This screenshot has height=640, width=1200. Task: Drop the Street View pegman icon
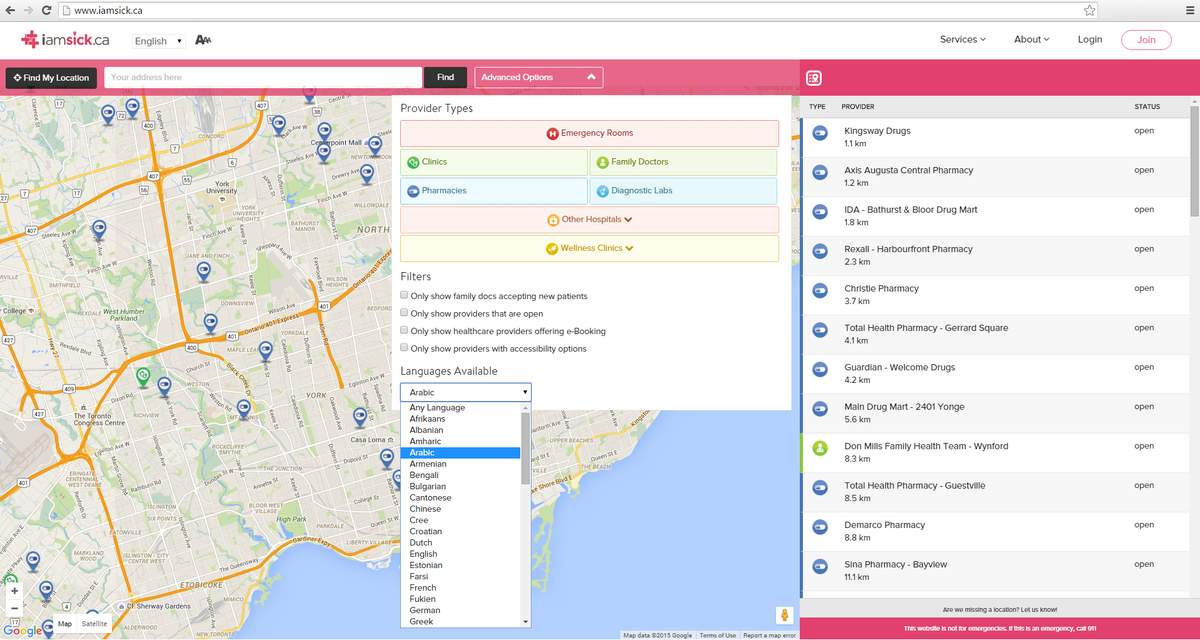pos(784,616)
